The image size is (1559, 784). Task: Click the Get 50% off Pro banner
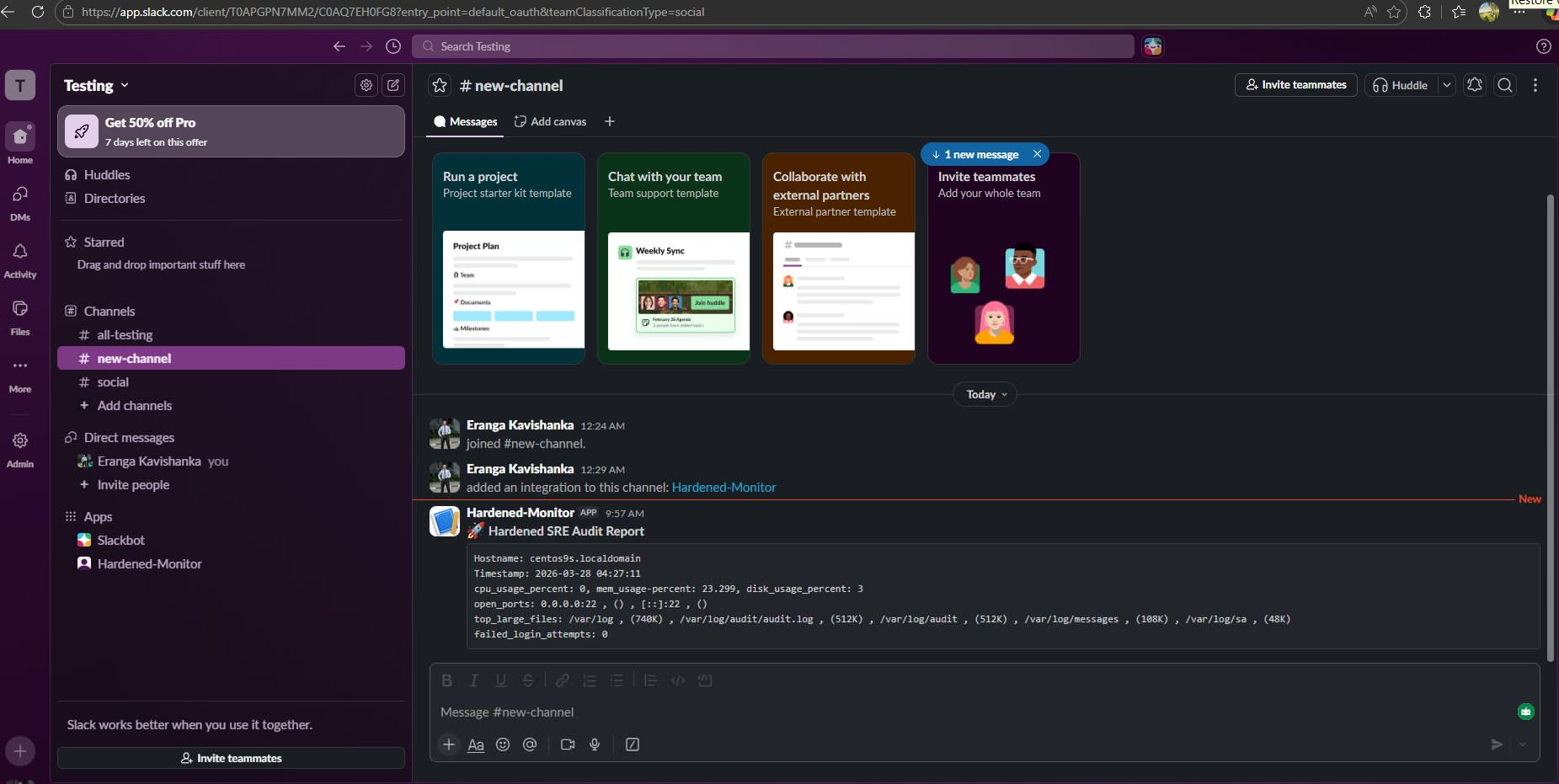pyautogui.click(x=231, y=131)
